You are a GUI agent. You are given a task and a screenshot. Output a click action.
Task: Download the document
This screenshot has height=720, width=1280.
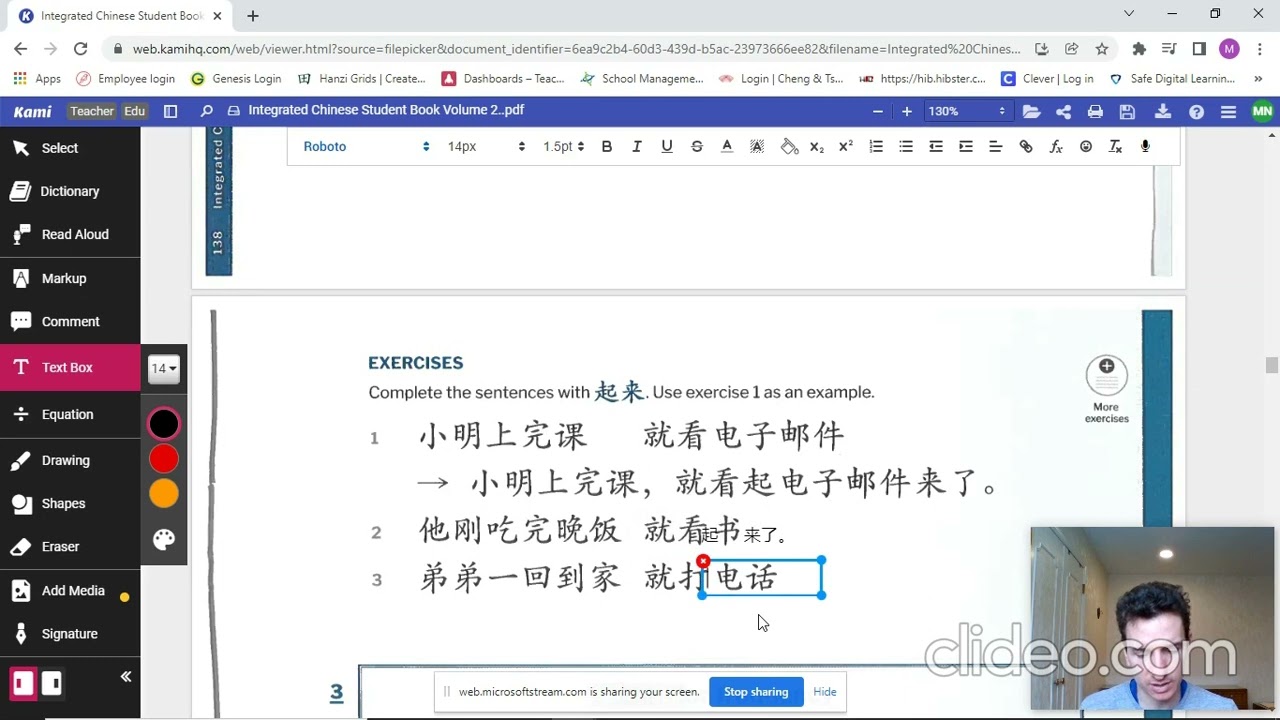[1162, 111]
